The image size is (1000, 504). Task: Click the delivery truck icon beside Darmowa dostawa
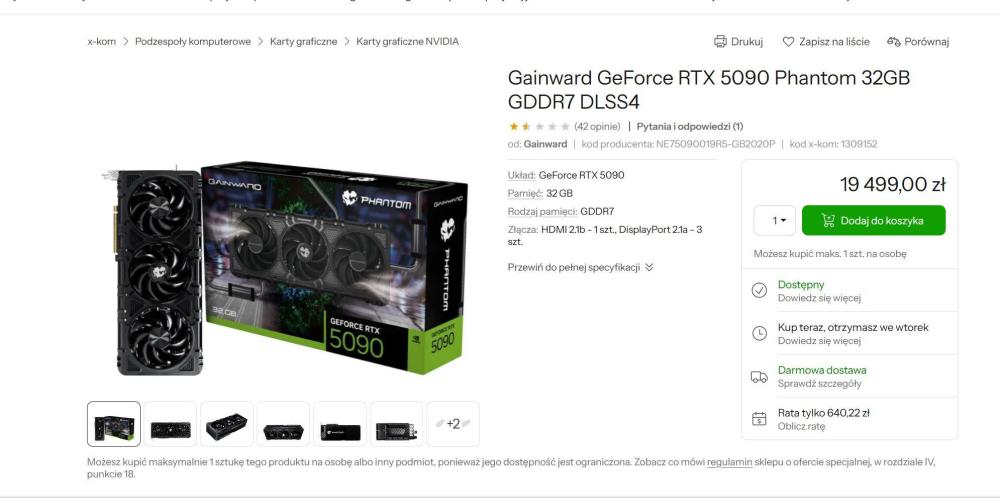pyautogui.click(x=759, y=376)
